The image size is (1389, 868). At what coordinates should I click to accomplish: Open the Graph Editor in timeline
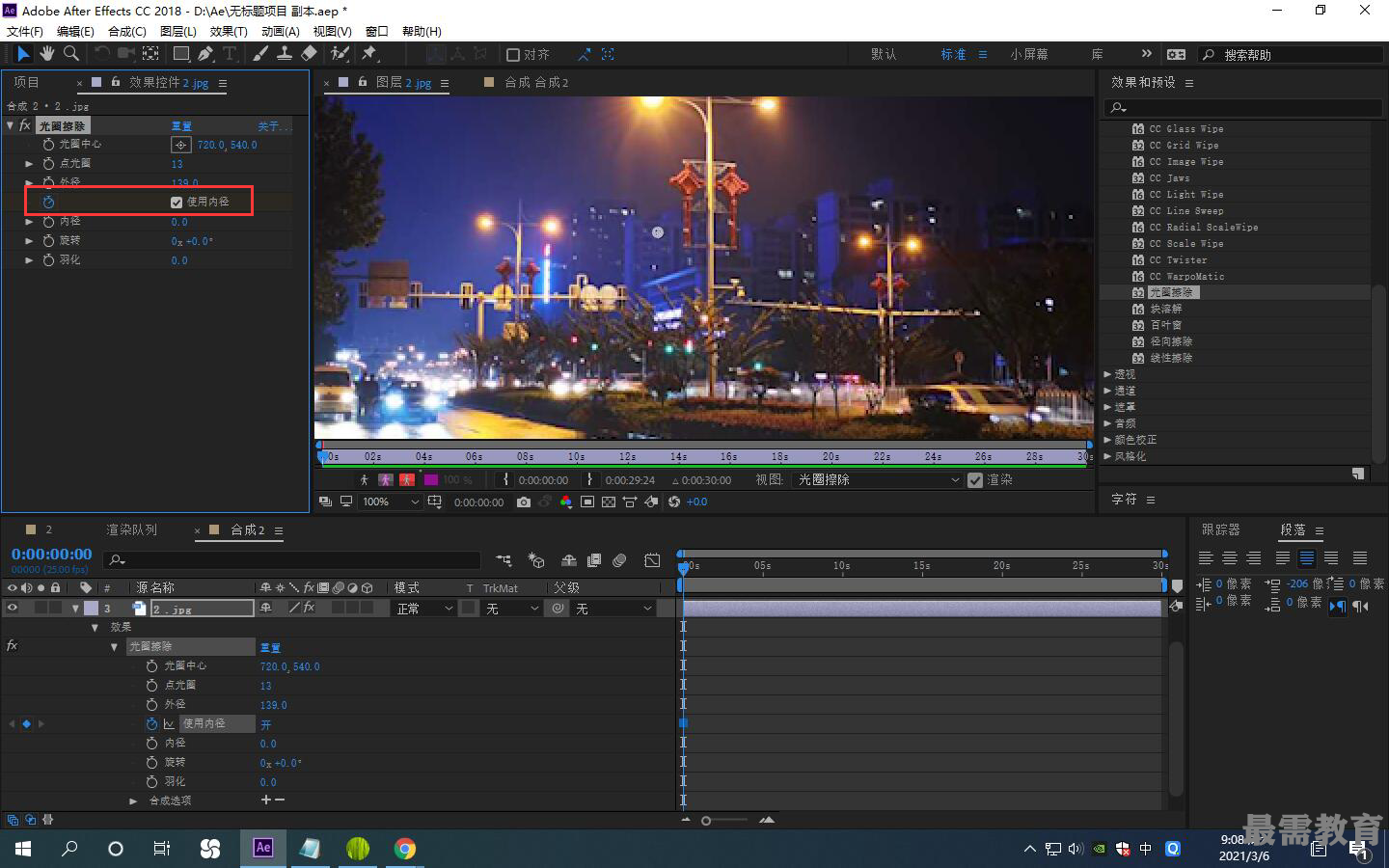coord(652,560)
